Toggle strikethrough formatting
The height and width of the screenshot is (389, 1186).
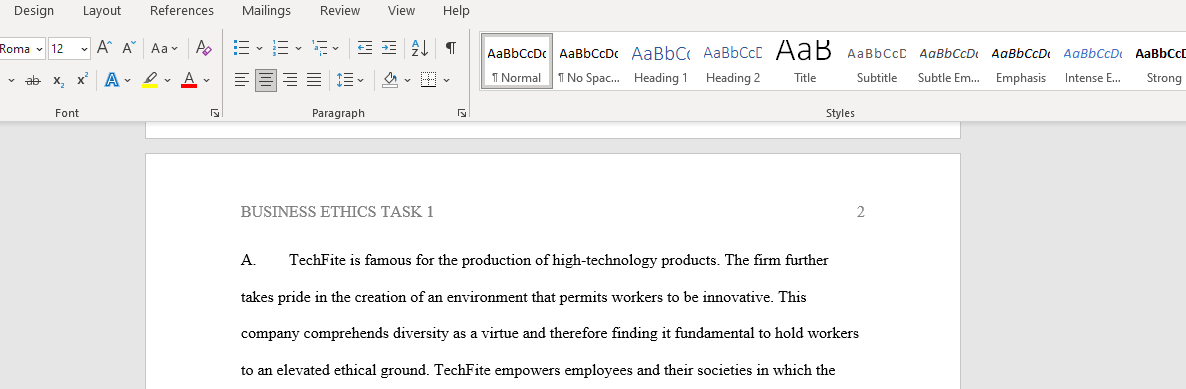click(33, 79)
